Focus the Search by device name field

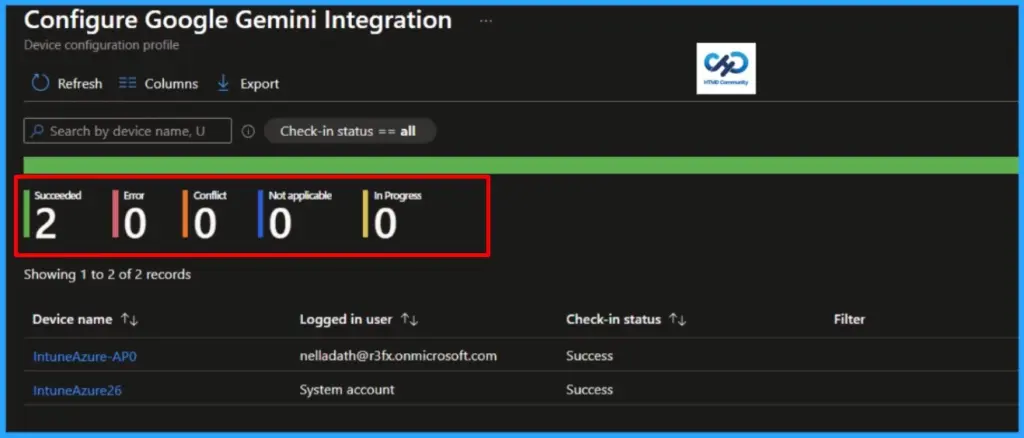pyautogui.click(x=127, y=131)
